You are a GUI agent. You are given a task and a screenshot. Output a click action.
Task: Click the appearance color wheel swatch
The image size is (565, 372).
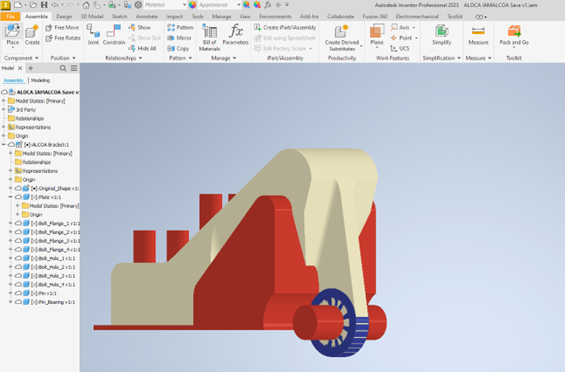192,5
